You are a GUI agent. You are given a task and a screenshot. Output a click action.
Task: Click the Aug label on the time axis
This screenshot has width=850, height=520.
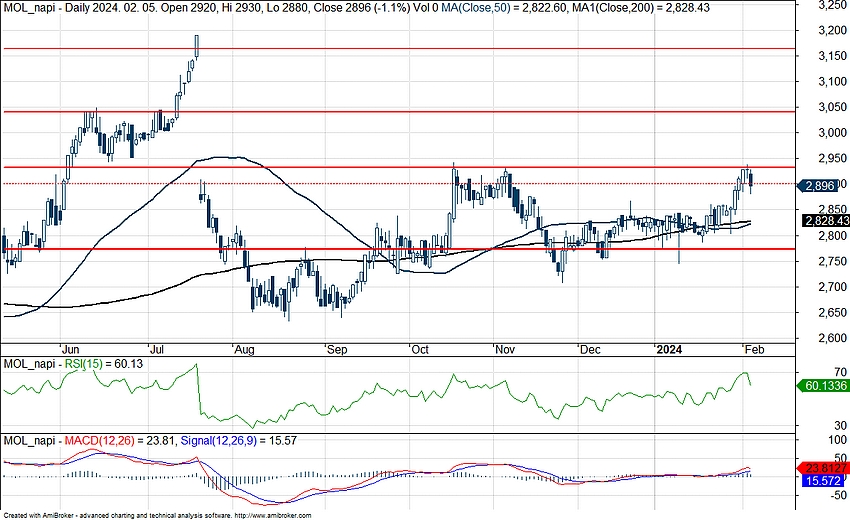click(x=244, y=350)
